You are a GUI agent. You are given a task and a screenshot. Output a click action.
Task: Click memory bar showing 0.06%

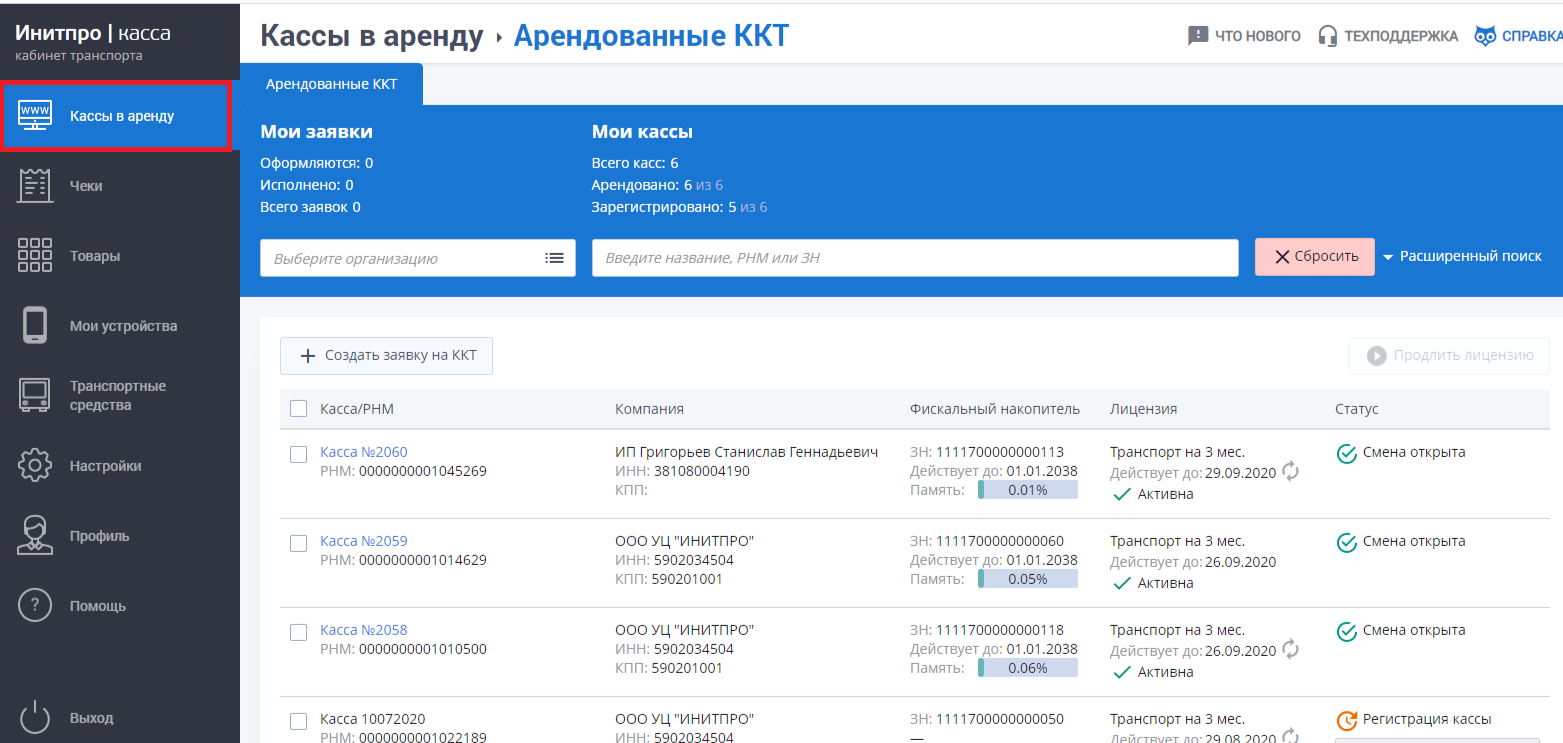click(1028, 668)
